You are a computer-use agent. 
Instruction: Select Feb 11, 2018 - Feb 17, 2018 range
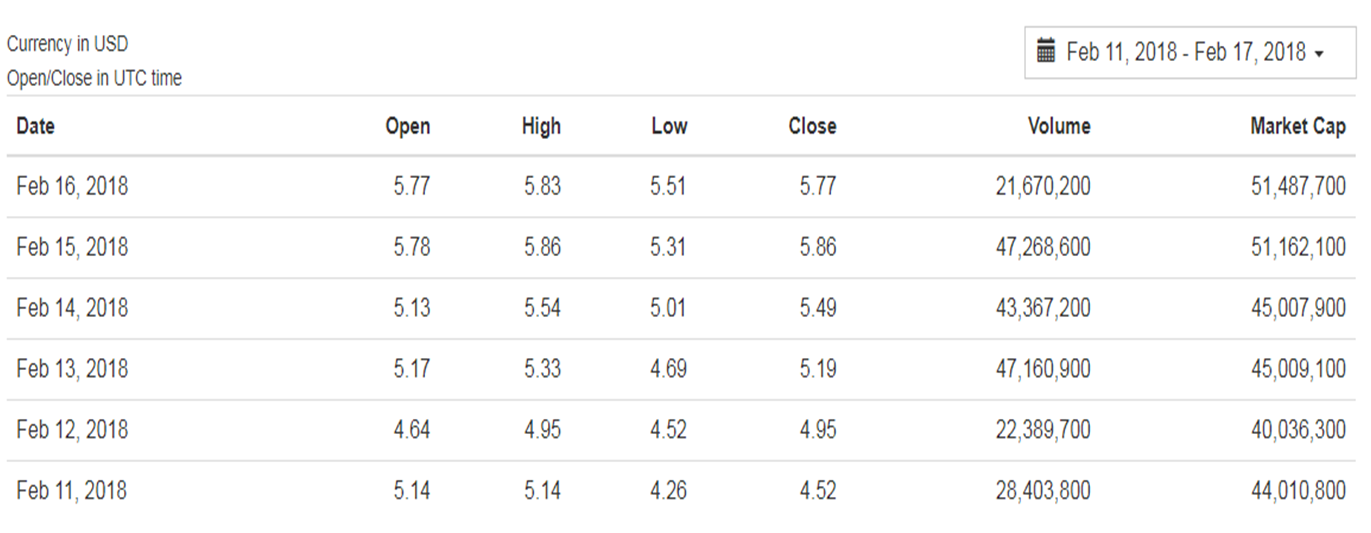pyautogui.click(x=1186, y=52)
